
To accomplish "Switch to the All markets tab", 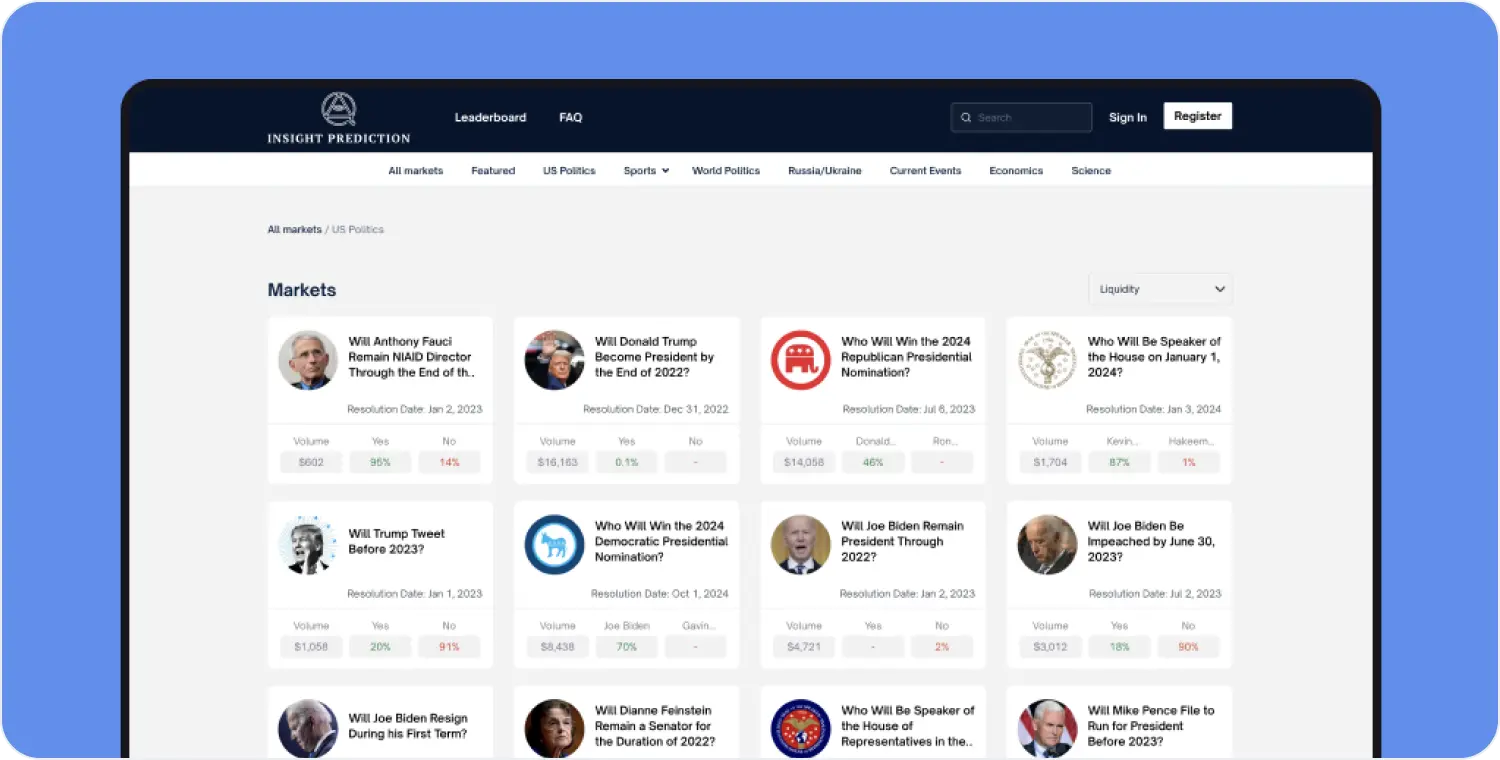I will 416,171.
